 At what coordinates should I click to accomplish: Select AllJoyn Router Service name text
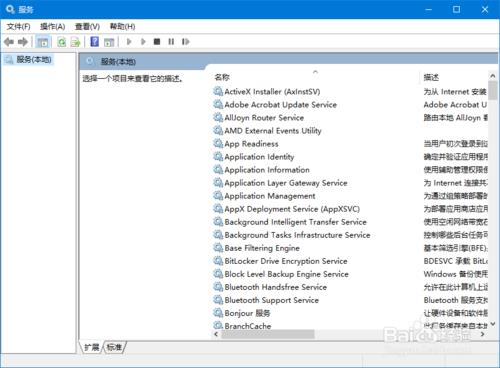(x=264, y=117)
